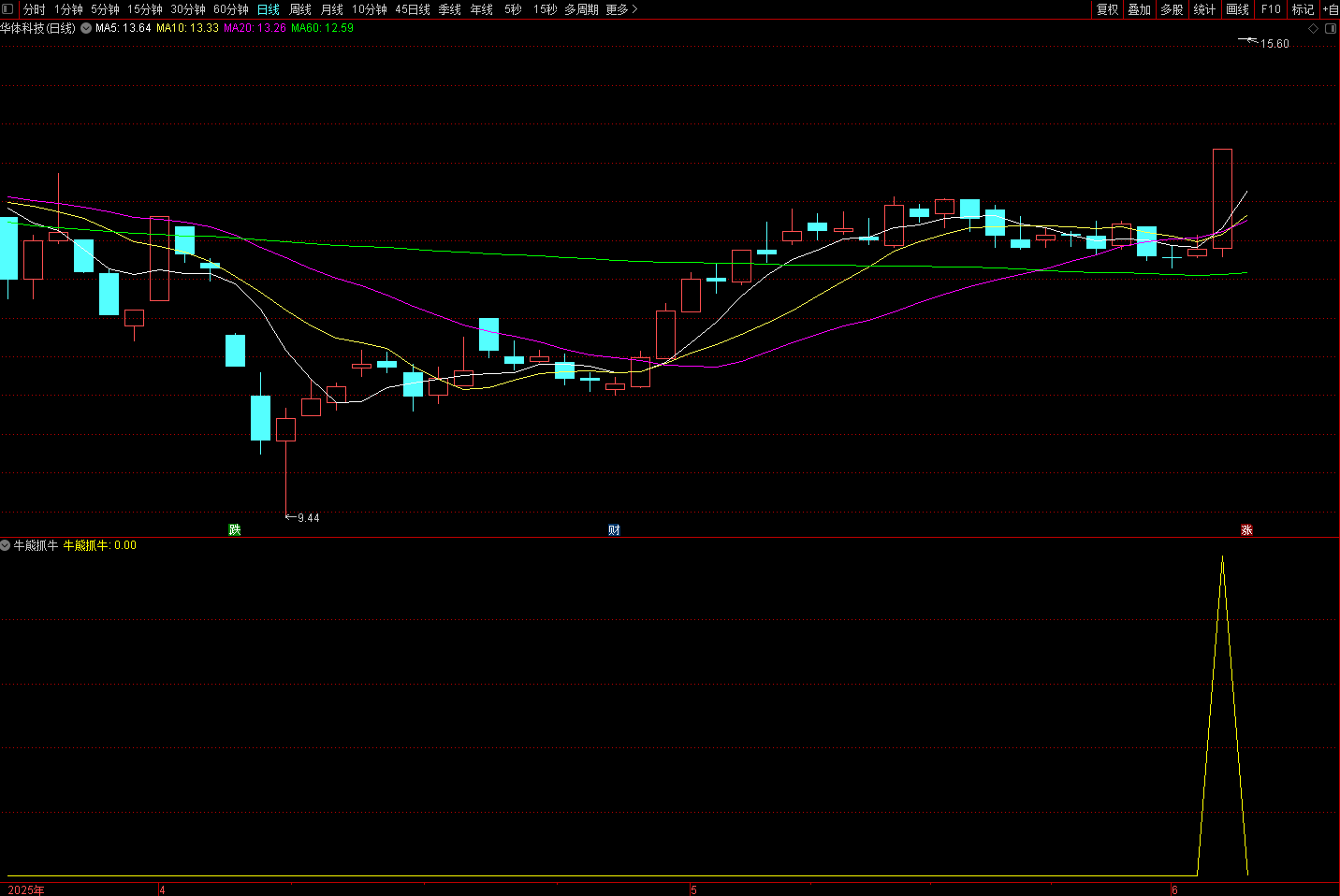This screenshot has width=1340, height=896.
Task: Click the 叠加 overlay button
Action: 1140,9
